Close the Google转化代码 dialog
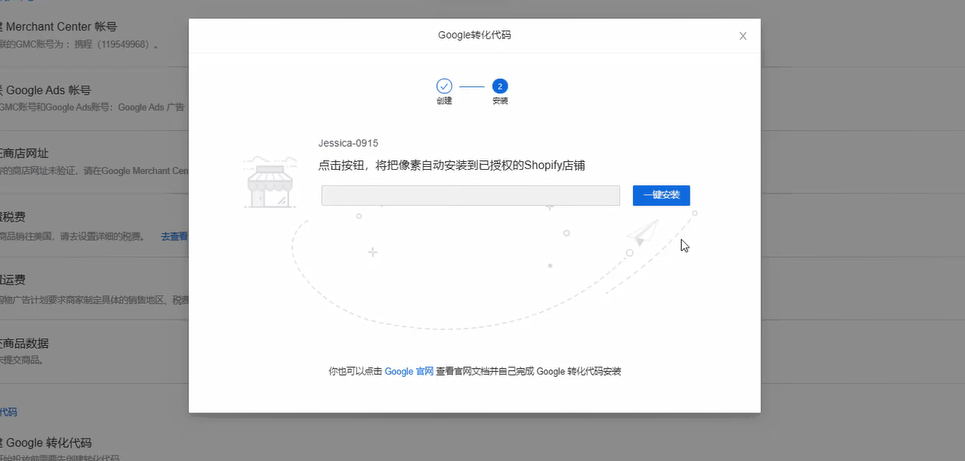Viewport: 965px width, 461px height. [x=743, y=36]
